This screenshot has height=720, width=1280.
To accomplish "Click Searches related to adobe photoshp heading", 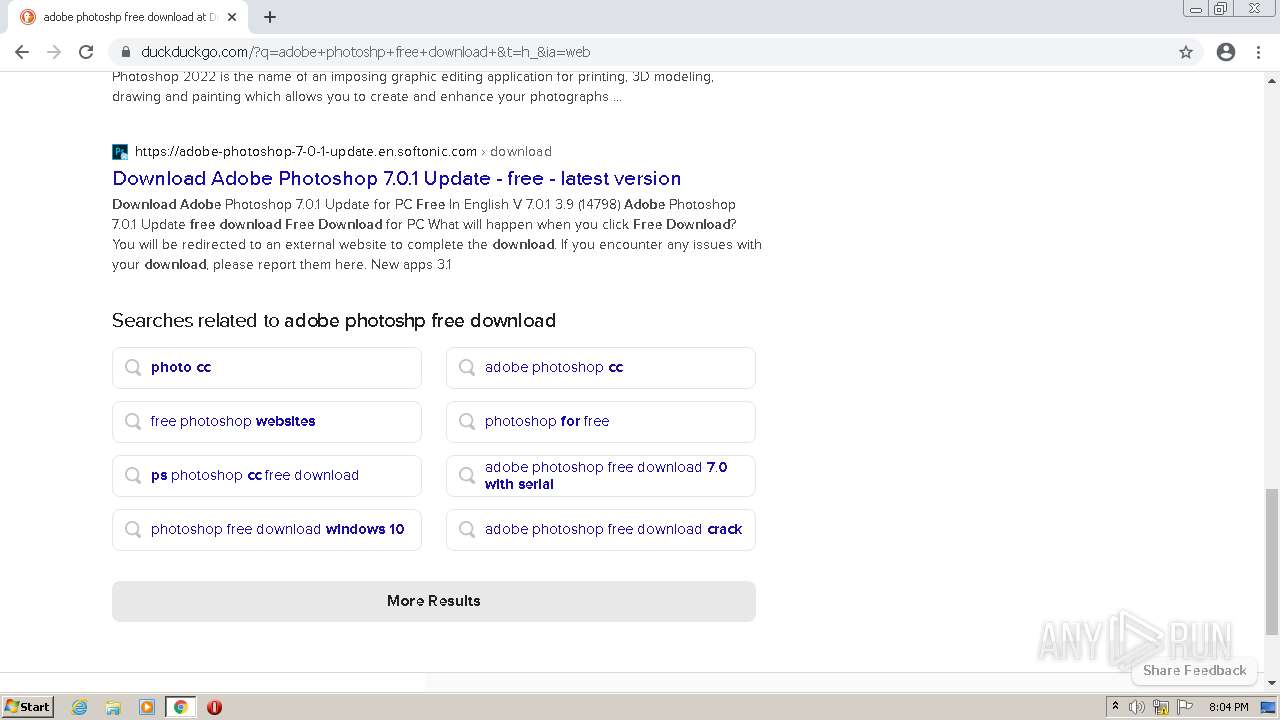I will (334, 321).
